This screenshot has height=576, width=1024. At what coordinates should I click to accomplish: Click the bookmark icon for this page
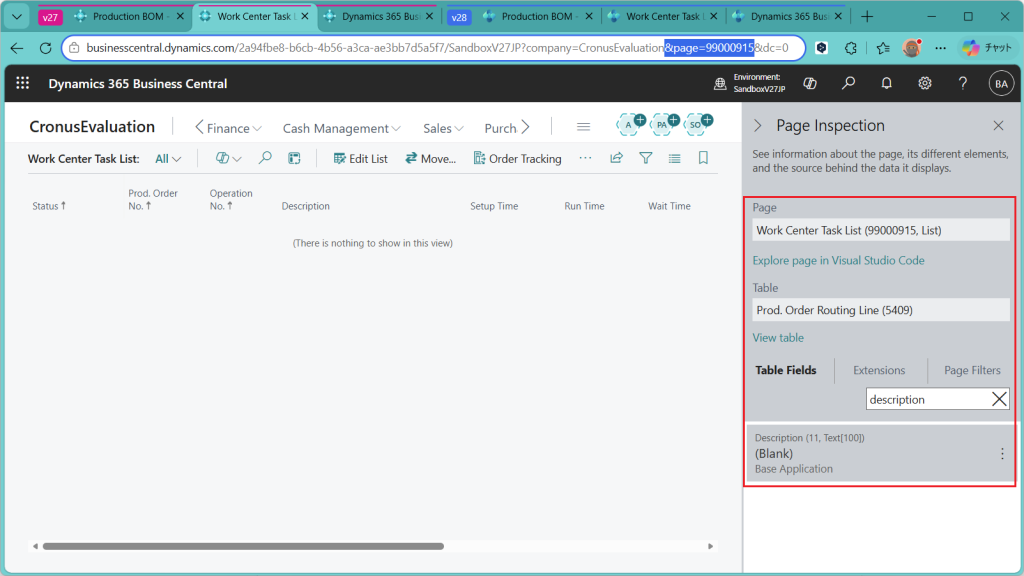point(703,158)
